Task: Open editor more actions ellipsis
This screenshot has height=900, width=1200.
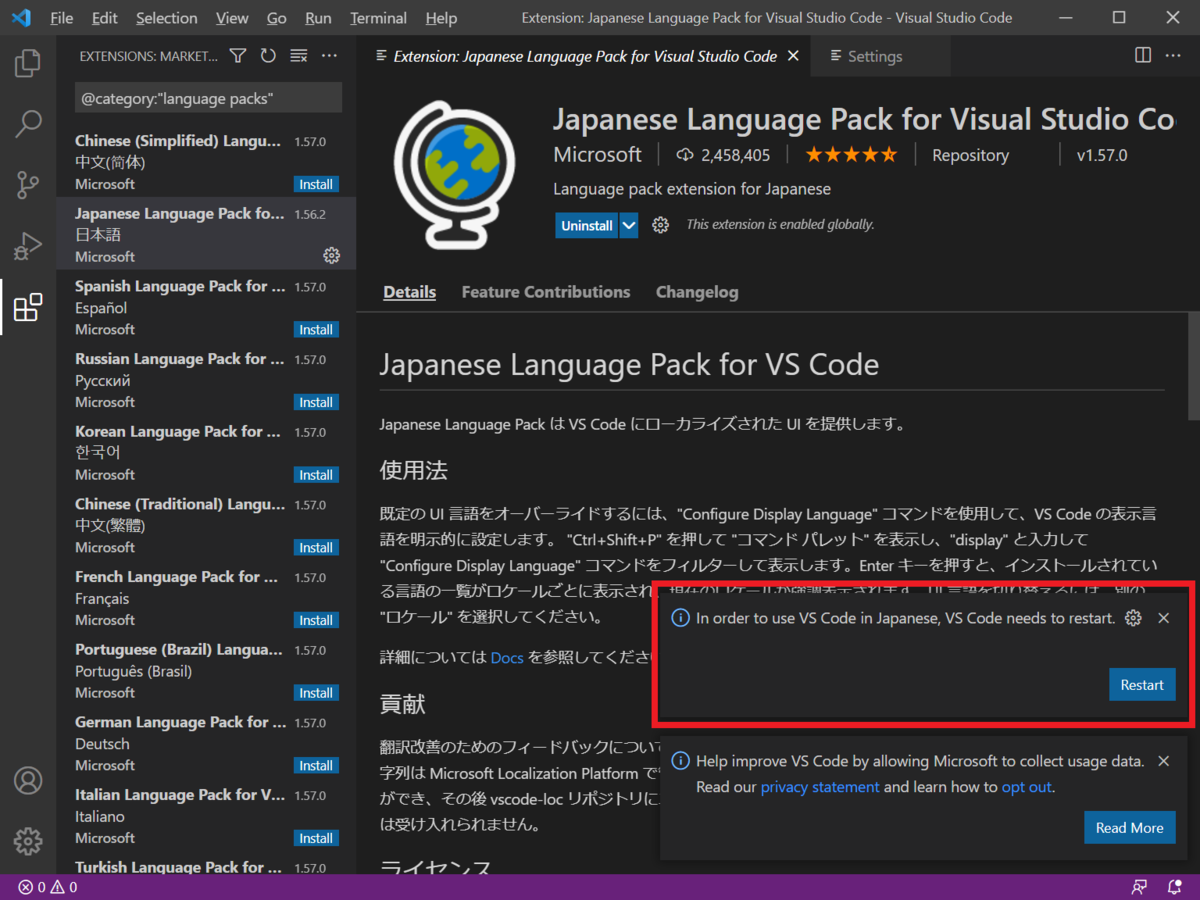Action: pyautogui.click(x=1173, y=56)
